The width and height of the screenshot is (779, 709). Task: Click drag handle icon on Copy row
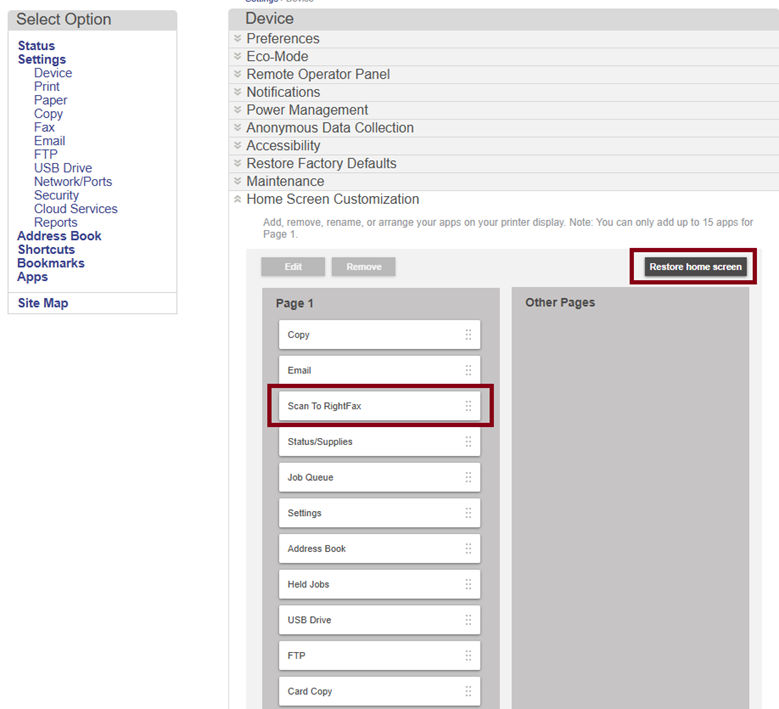pos(468,335)
